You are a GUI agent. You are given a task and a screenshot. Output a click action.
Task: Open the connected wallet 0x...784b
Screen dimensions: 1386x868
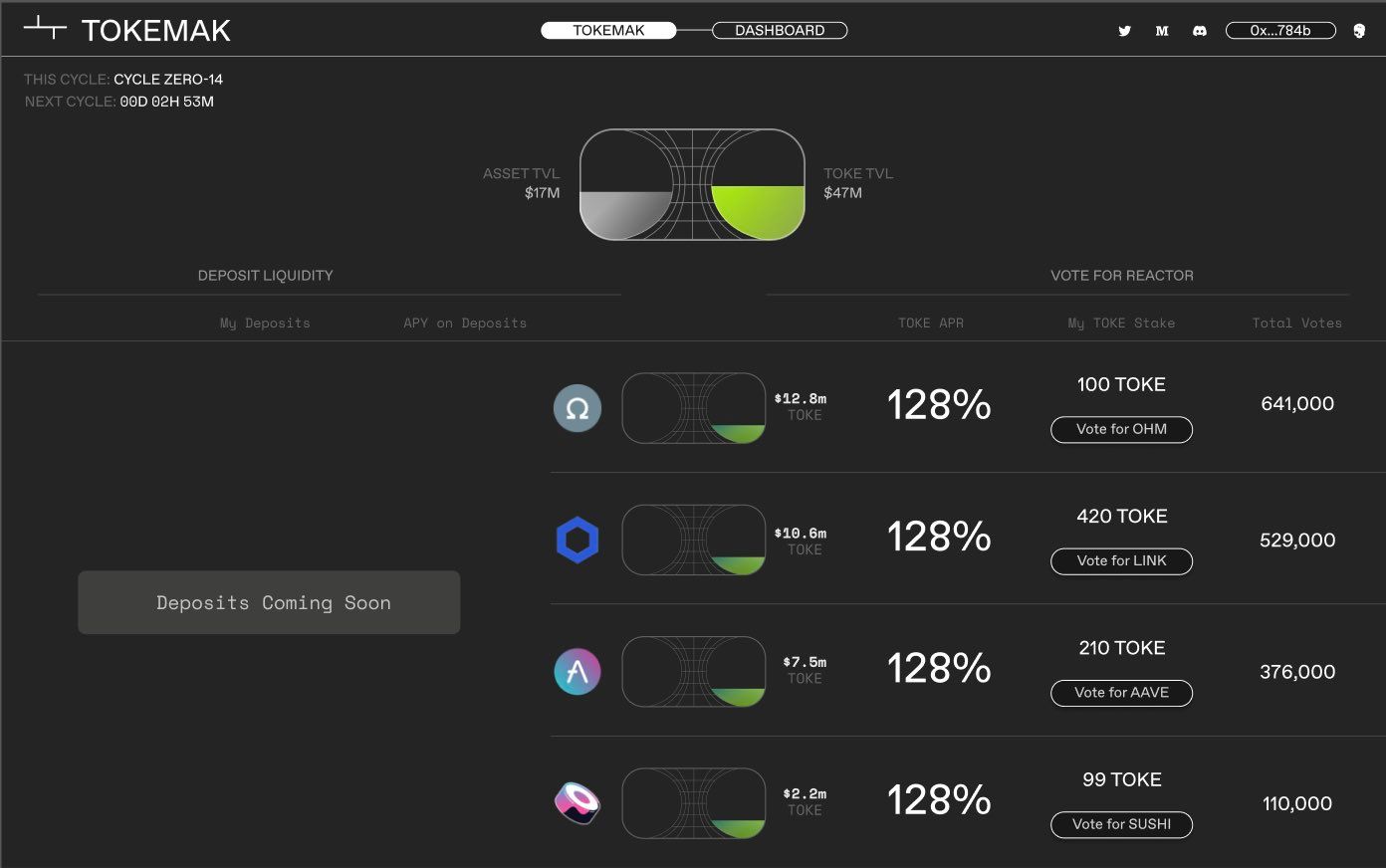point(1280,30)
